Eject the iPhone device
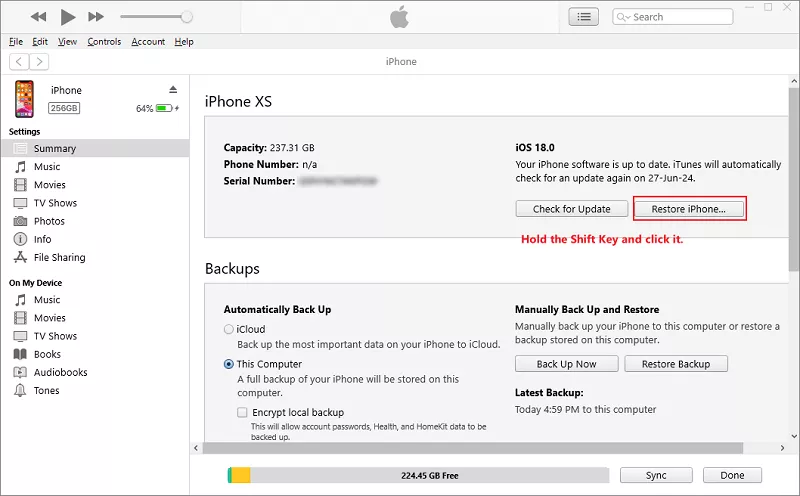 [172, 90]
